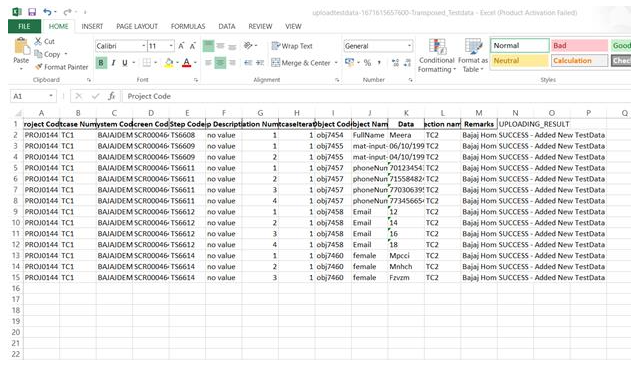The width and height of the screenshot is (637, 373).
Task: Open the Name Box dropdown arrow
Action: (x=51, y=96)
